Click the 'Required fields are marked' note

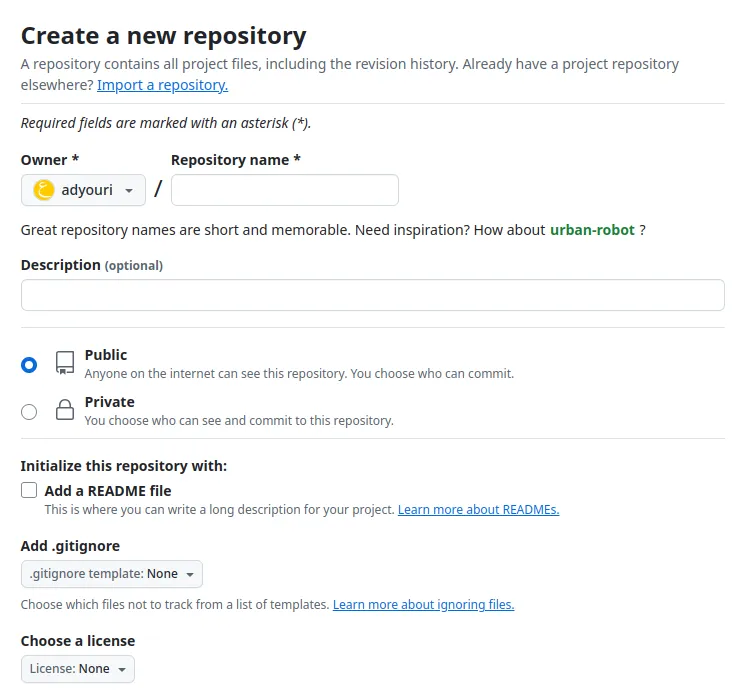[x=166, y=123]
